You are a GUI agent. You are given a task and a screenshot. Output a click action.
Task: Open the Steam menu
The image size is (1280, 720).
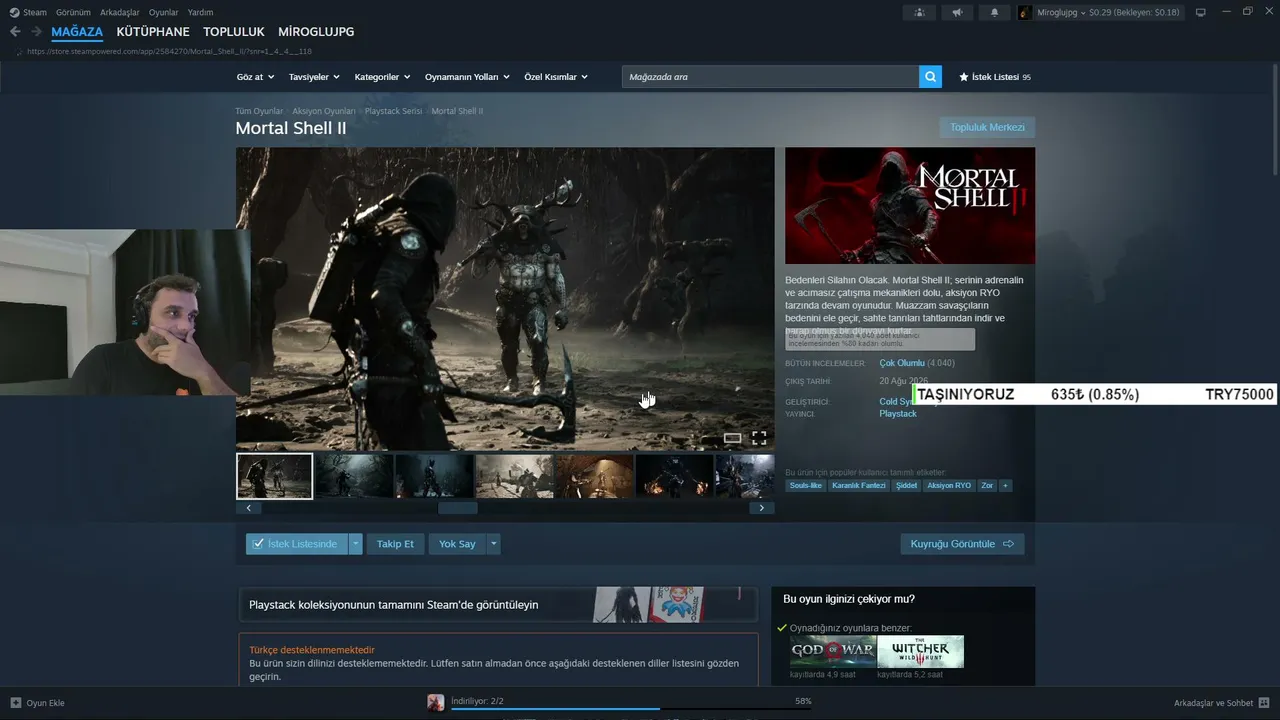click(x=35, y=12)
